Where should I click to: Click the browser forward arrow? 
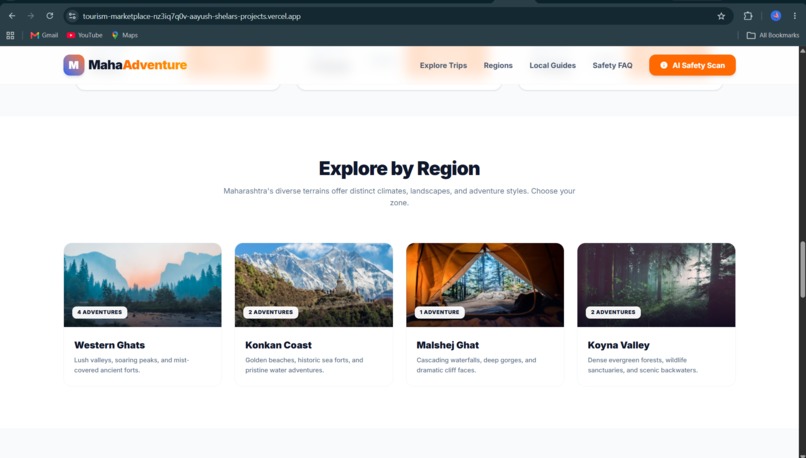(30, 16)
